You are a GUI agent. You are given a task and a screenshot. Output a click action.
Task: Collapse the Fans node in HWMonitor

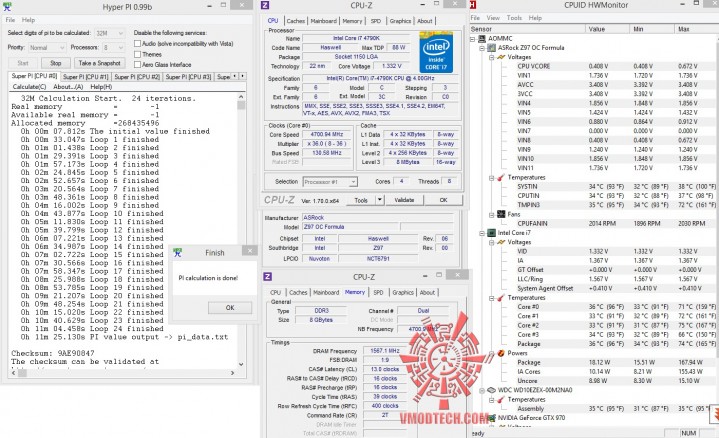point(491,215)
